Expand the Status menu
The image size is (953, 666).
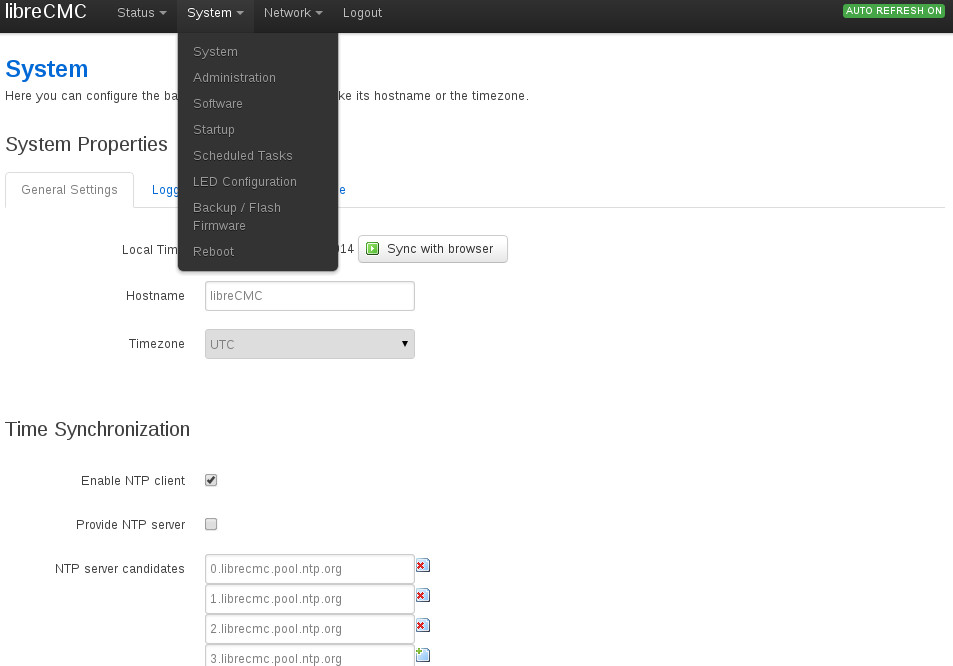point(141,13)
